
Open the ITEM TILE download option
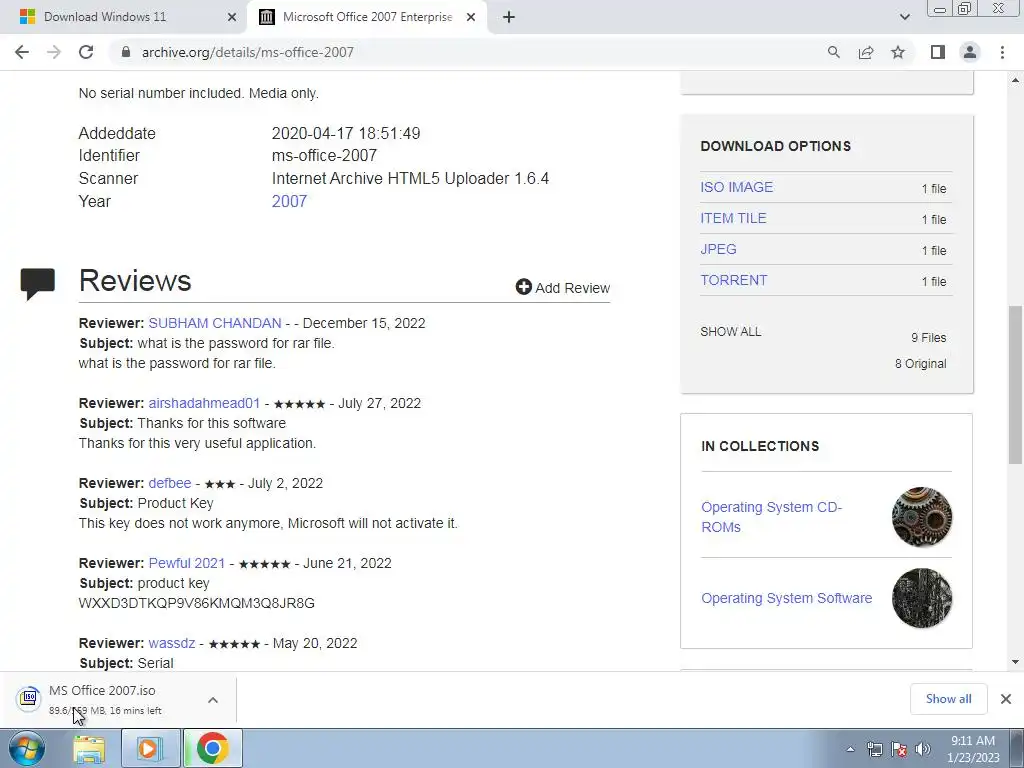tap(733, 218)
